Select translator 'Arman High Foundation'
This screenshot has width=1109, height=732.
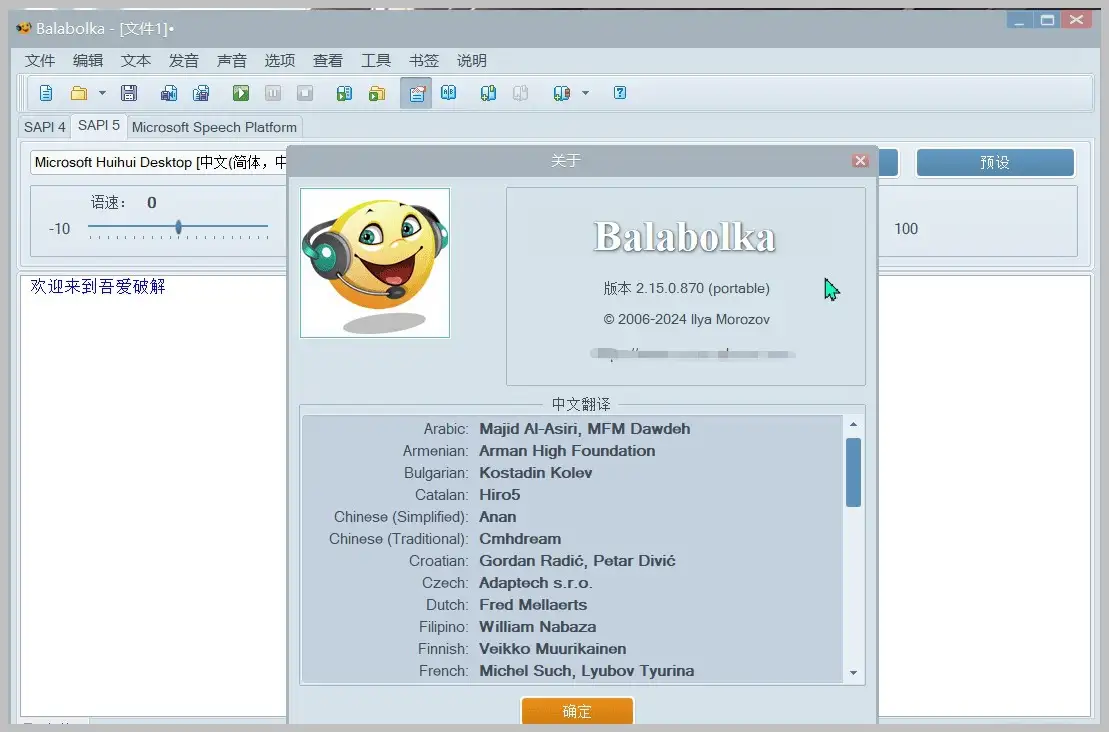(567, 451)
